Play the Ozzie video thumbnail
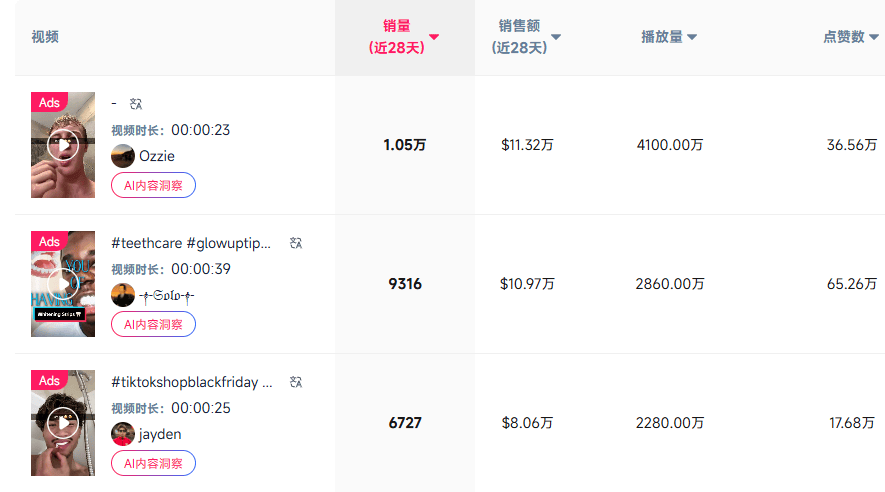This screenshot has height=492, width=885. (63, 145)
